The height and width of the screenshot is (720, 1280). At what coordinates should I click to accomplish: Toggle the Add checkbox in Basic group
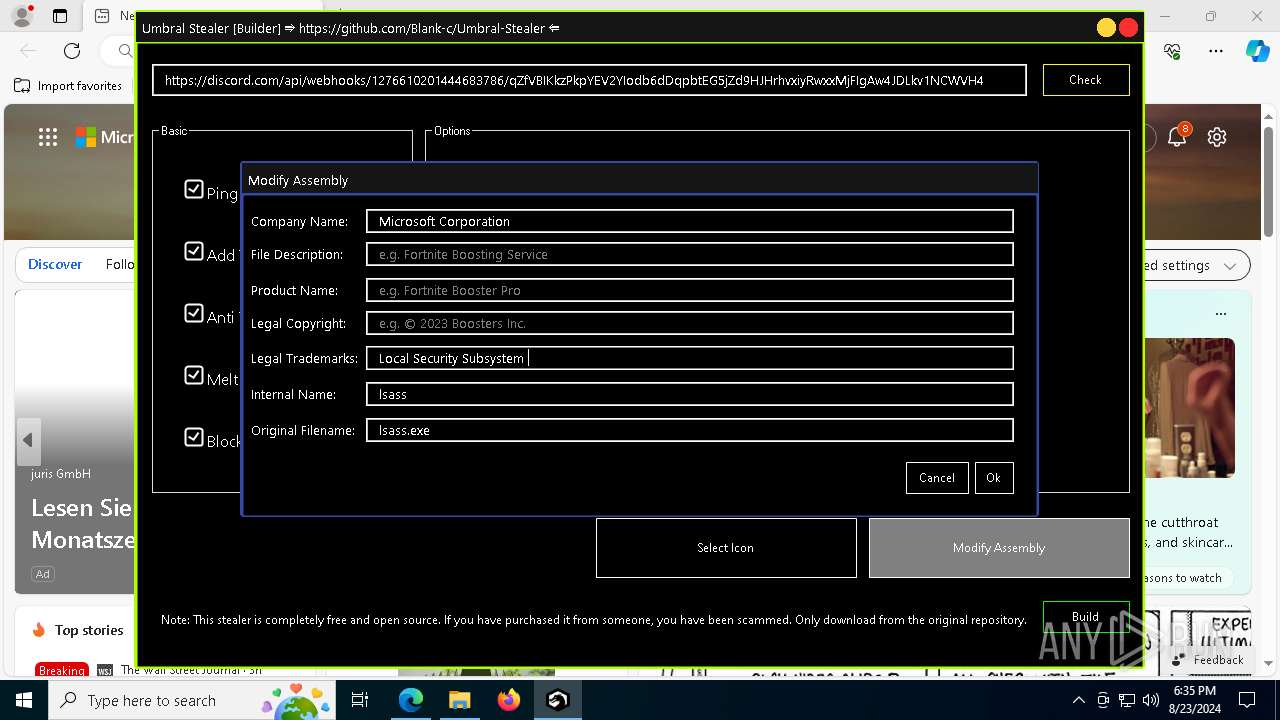[x=194, y=251]
